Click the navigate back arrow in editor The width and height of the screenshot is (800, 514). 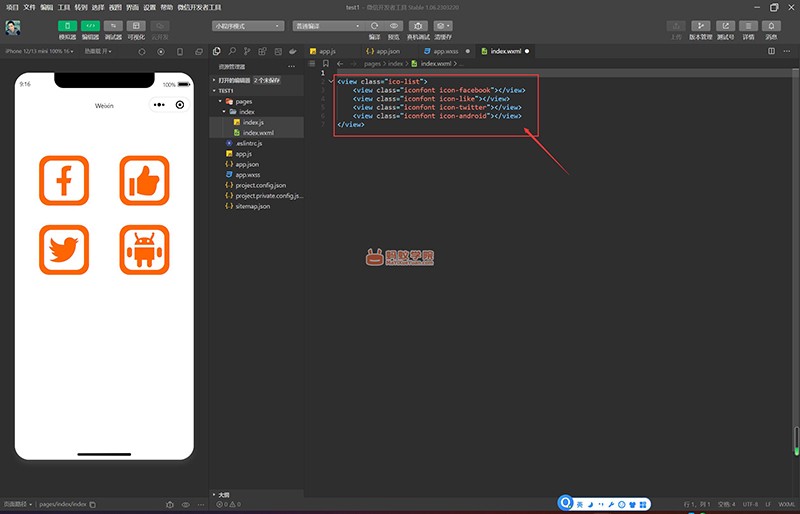(x=340, y=64)
